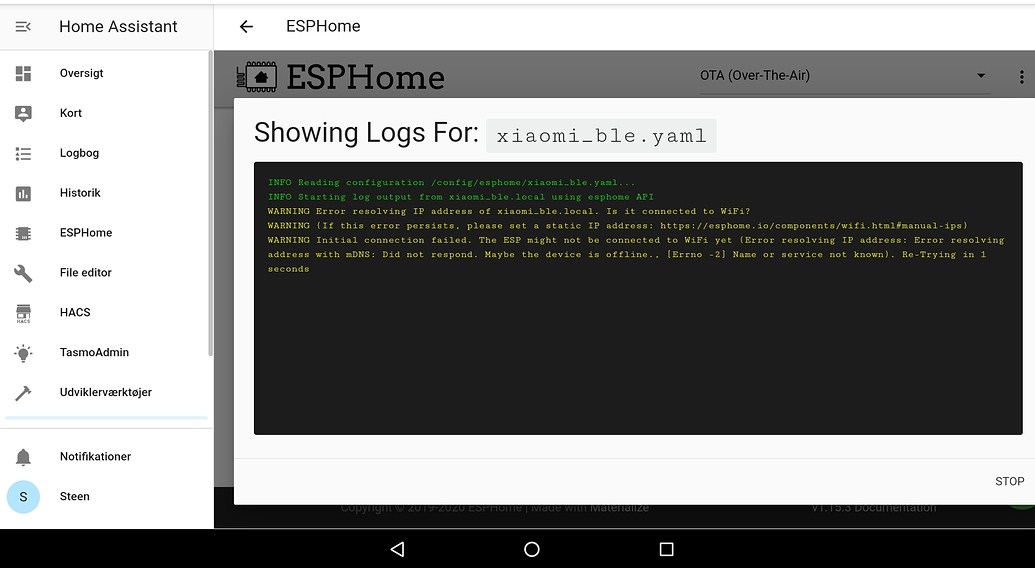Click the esphome.io wifi manual-ips URL in log

pyautogui.click(x=811, y=226)
